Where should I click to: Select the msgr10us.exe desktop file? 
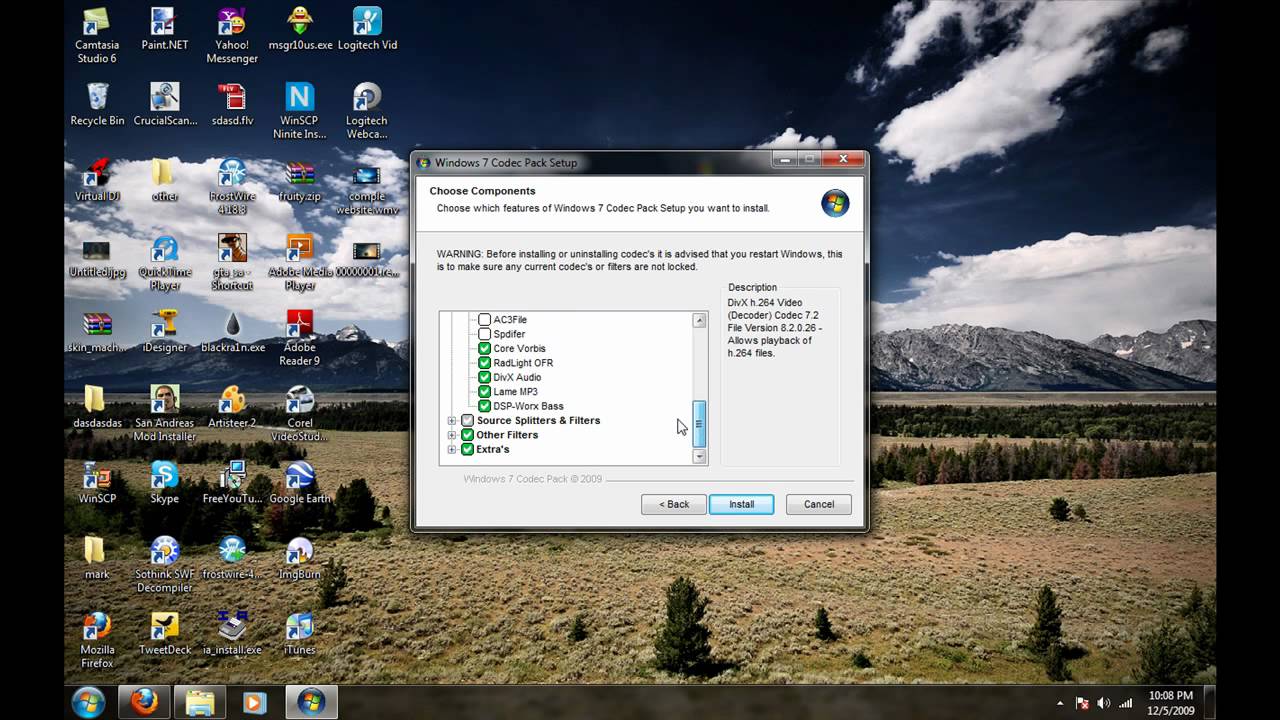[300, 28]
